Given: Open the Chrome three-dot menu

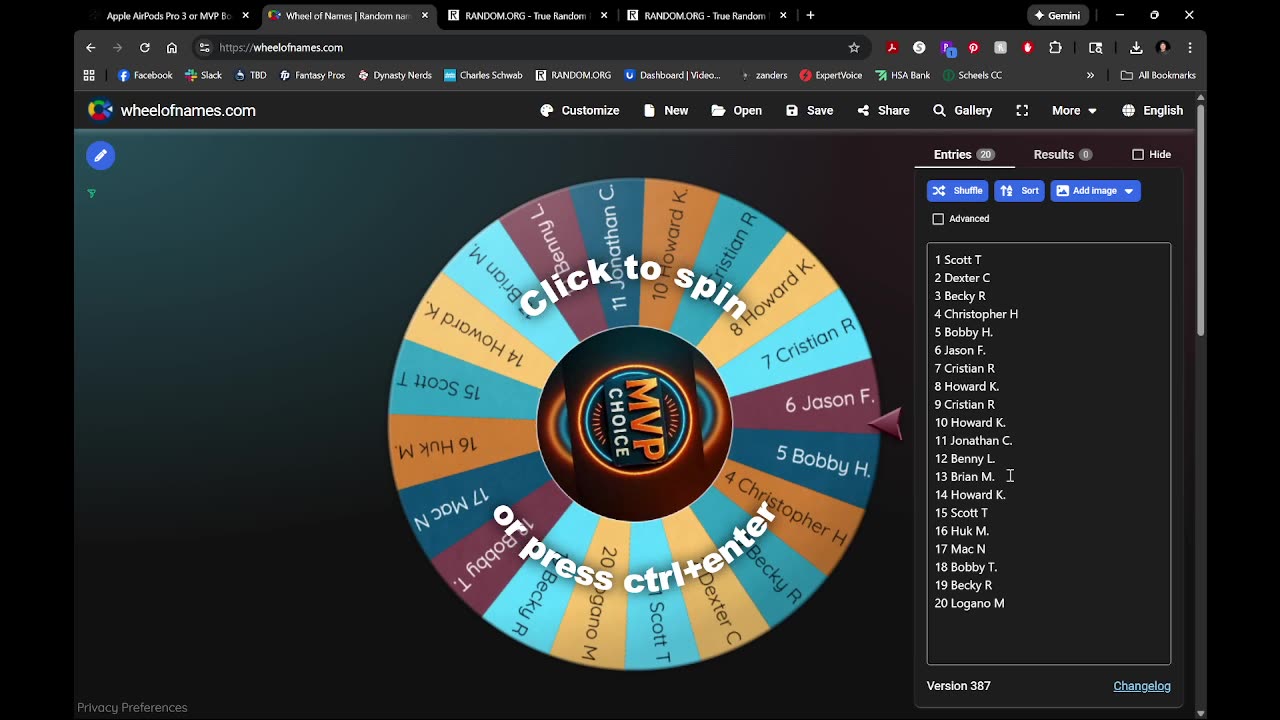Looking at the screenshot, I should (x=1190, y=47).
